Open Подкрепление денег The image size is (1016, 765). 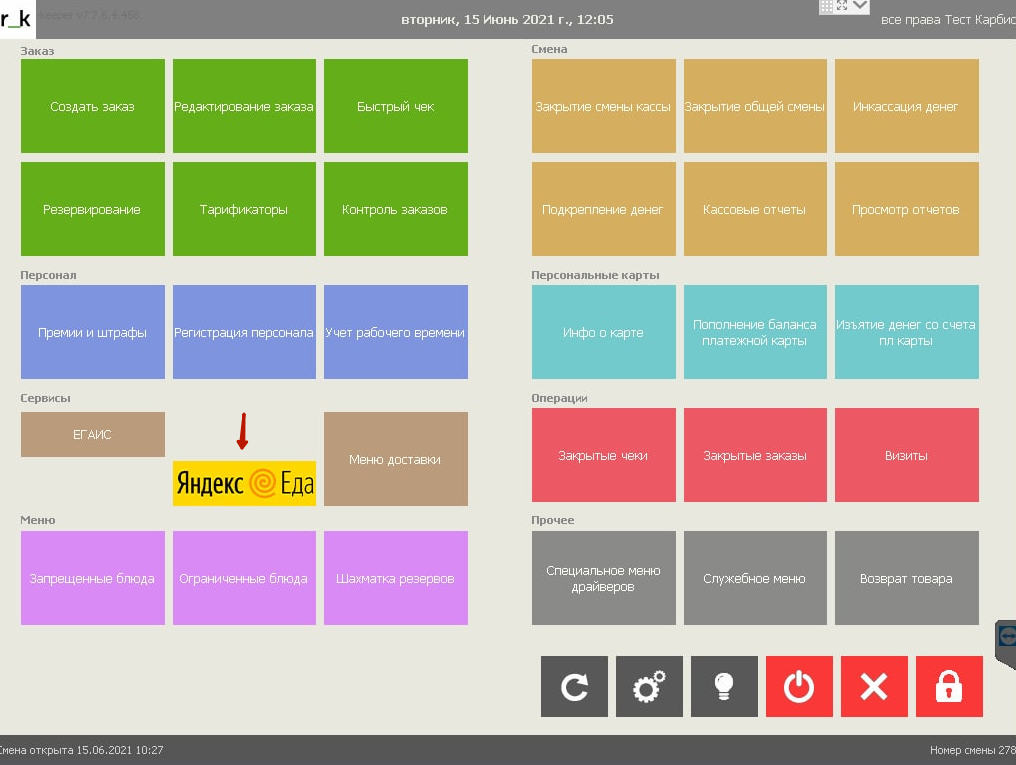coord(604,209)
